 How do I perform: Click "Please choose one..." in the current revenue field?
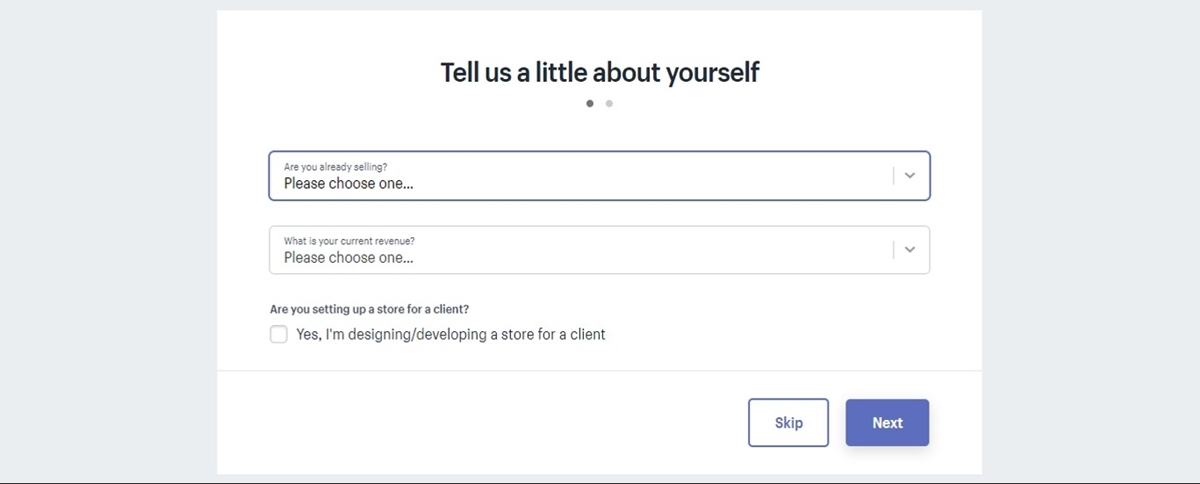click(348, 258)
